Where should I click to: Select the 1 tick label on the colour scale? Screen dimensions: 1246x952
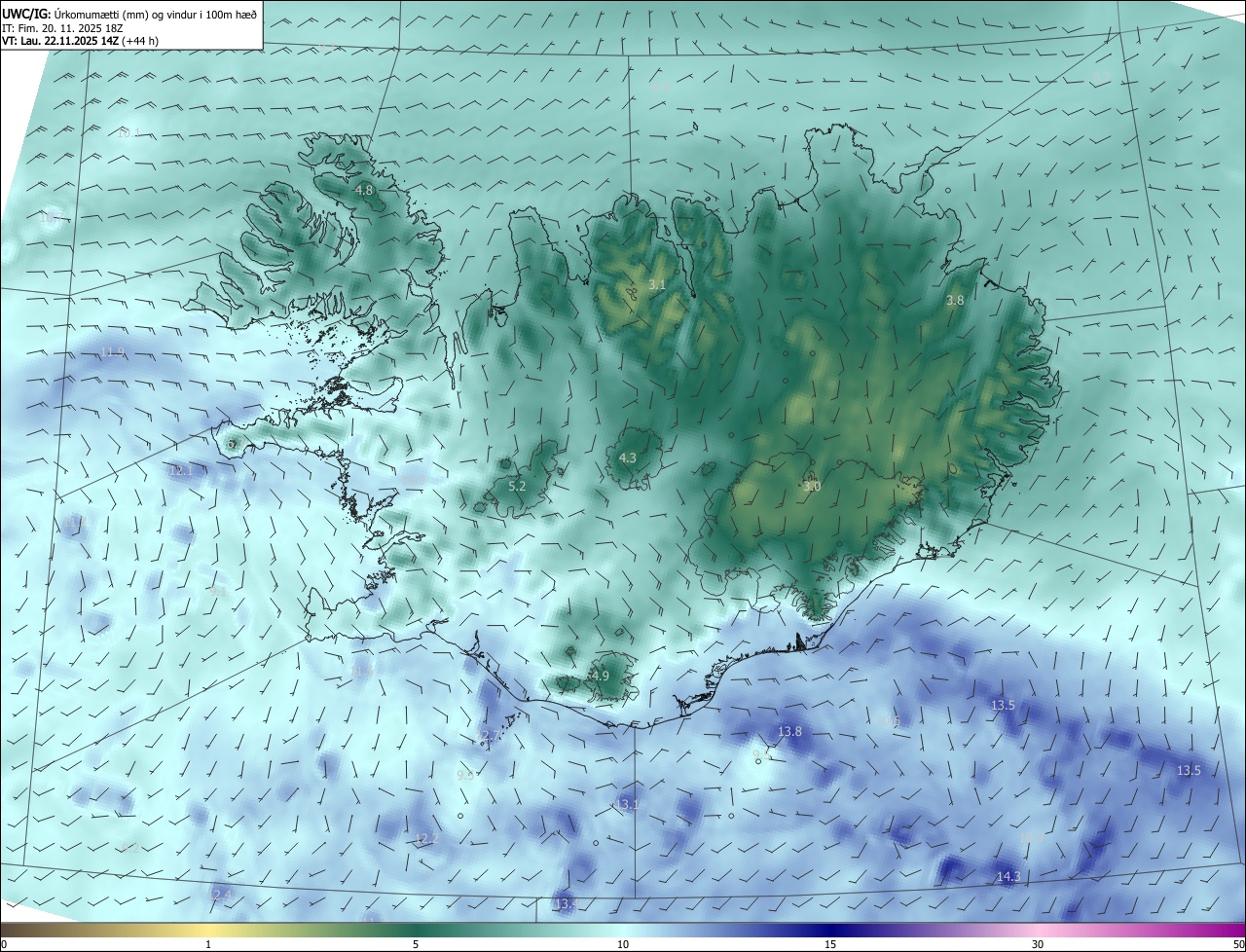coord(208,944)
